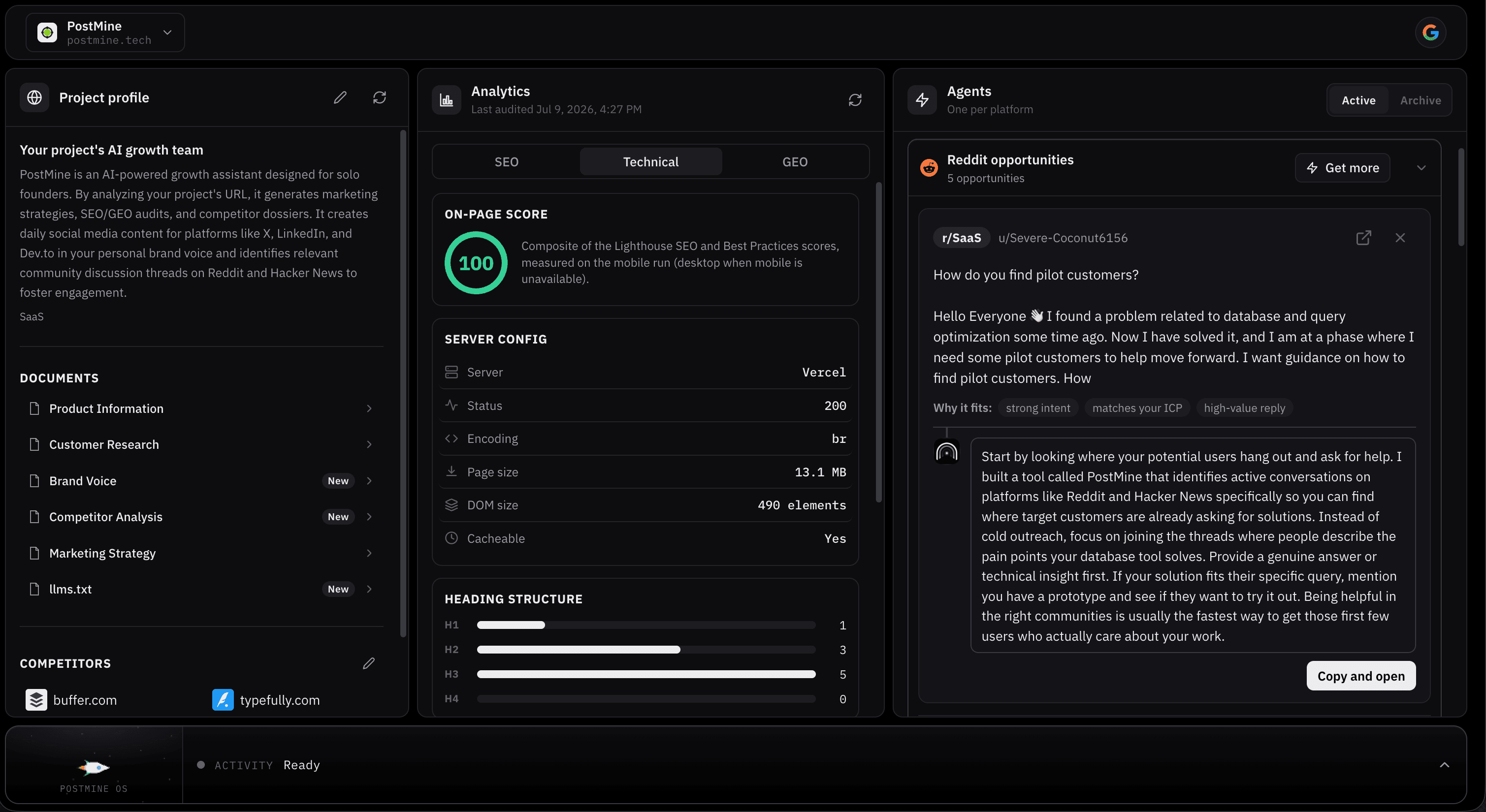
Task: Click the Vercel server value
Action: 824,372
